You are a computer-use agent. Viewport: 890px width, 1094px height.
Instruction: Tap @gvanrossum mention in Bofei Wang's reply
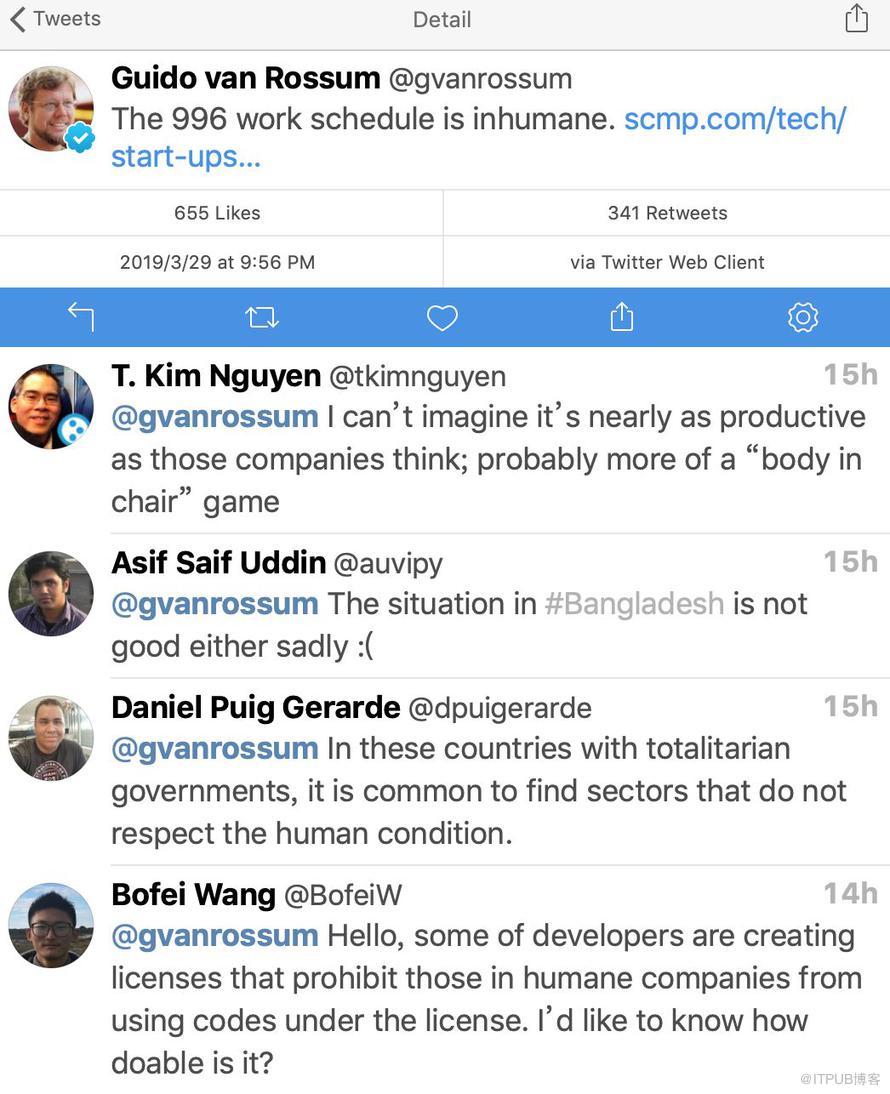[214, 936]
